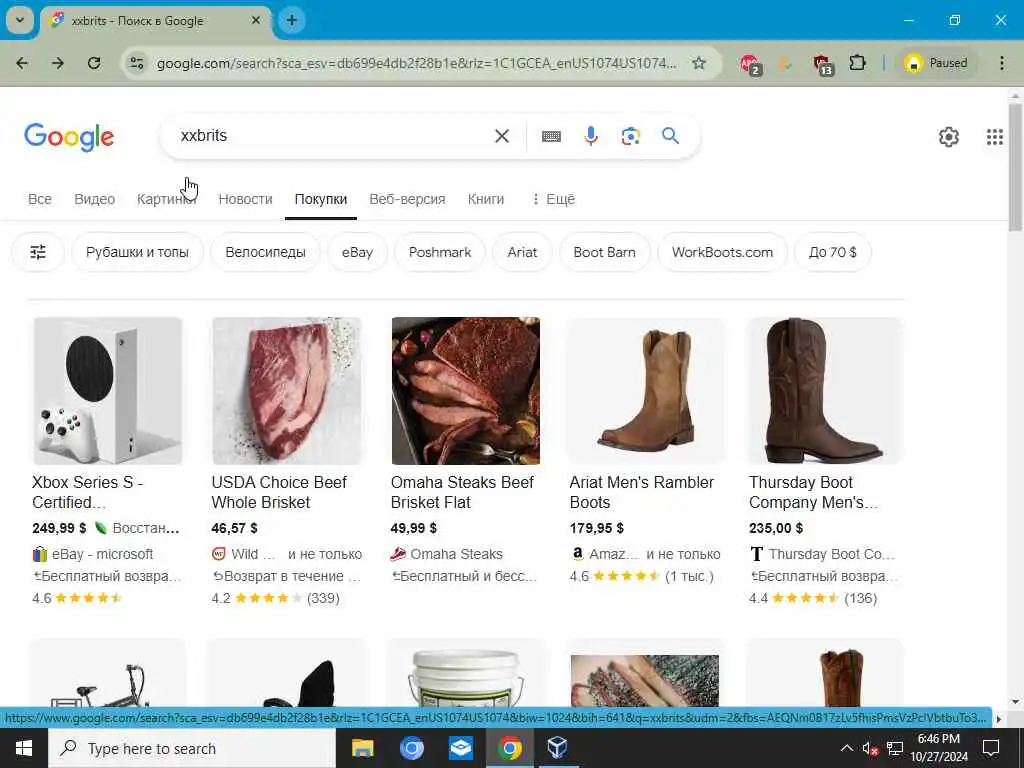
Task: Bookmark this page with the star
Action: tap(699, 63)
